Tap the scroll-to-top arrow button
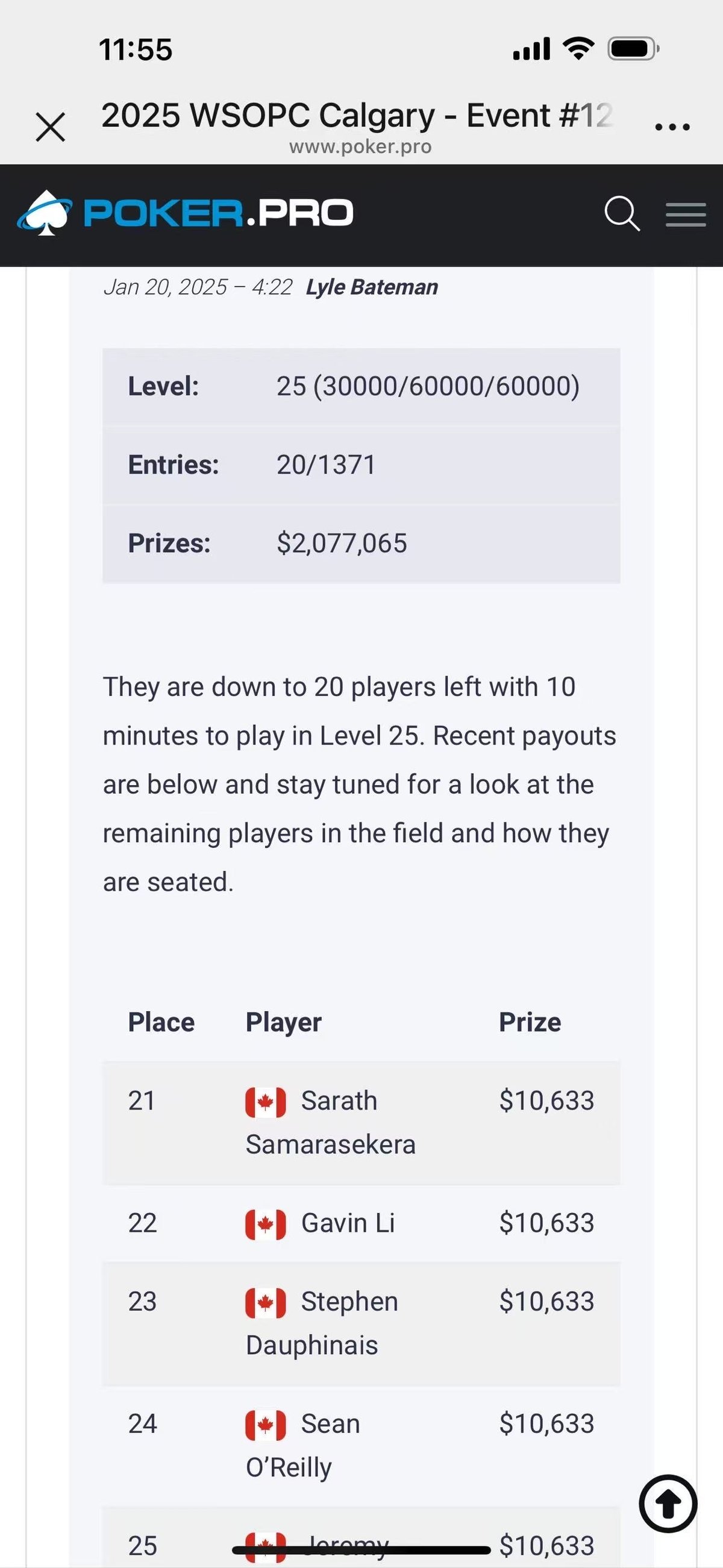This screenshot has width=723, height=1568. [x=668, y=1504]
